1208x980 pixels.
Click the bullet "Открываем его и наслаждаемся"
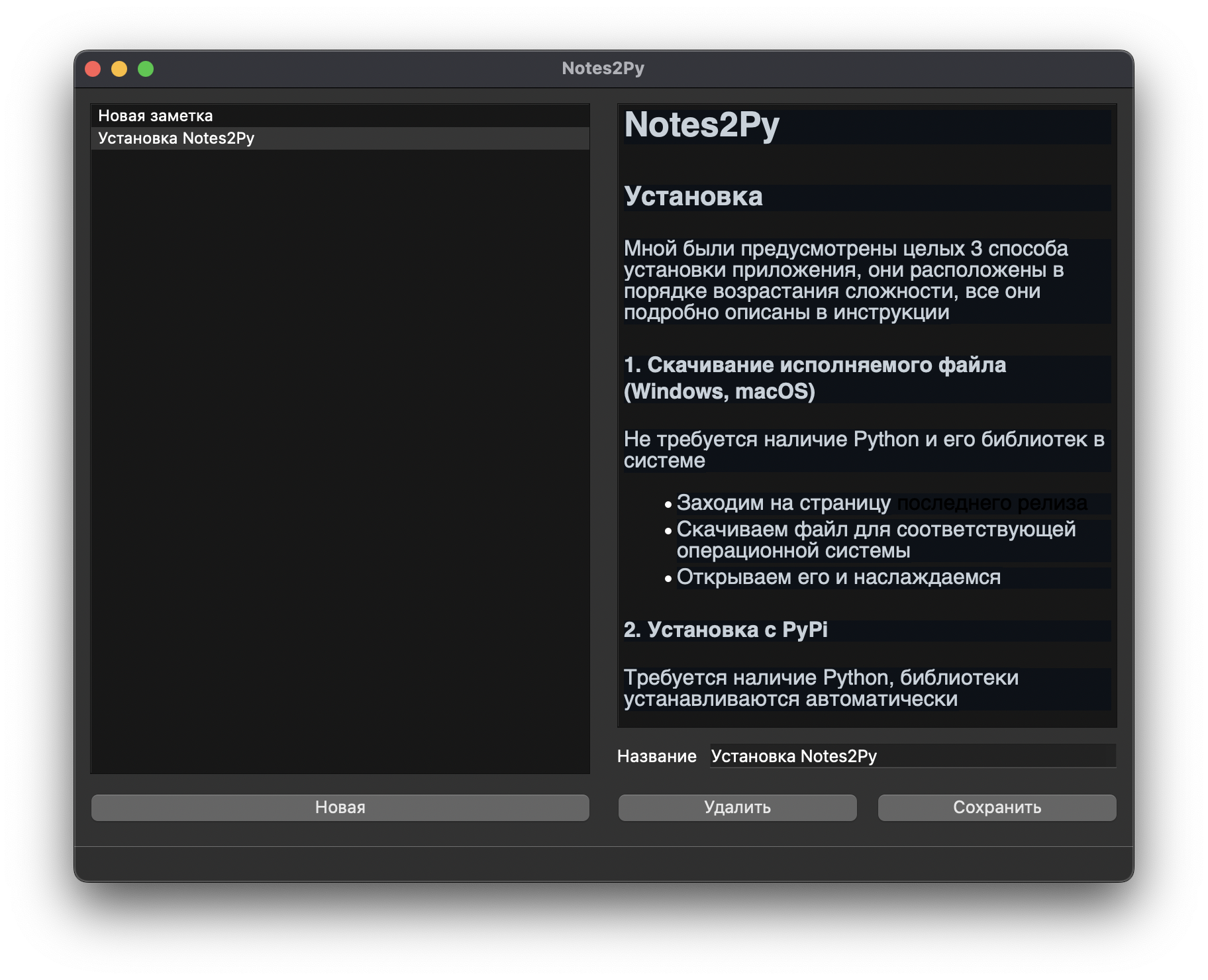pyautogui.click(x=838, y=577)
